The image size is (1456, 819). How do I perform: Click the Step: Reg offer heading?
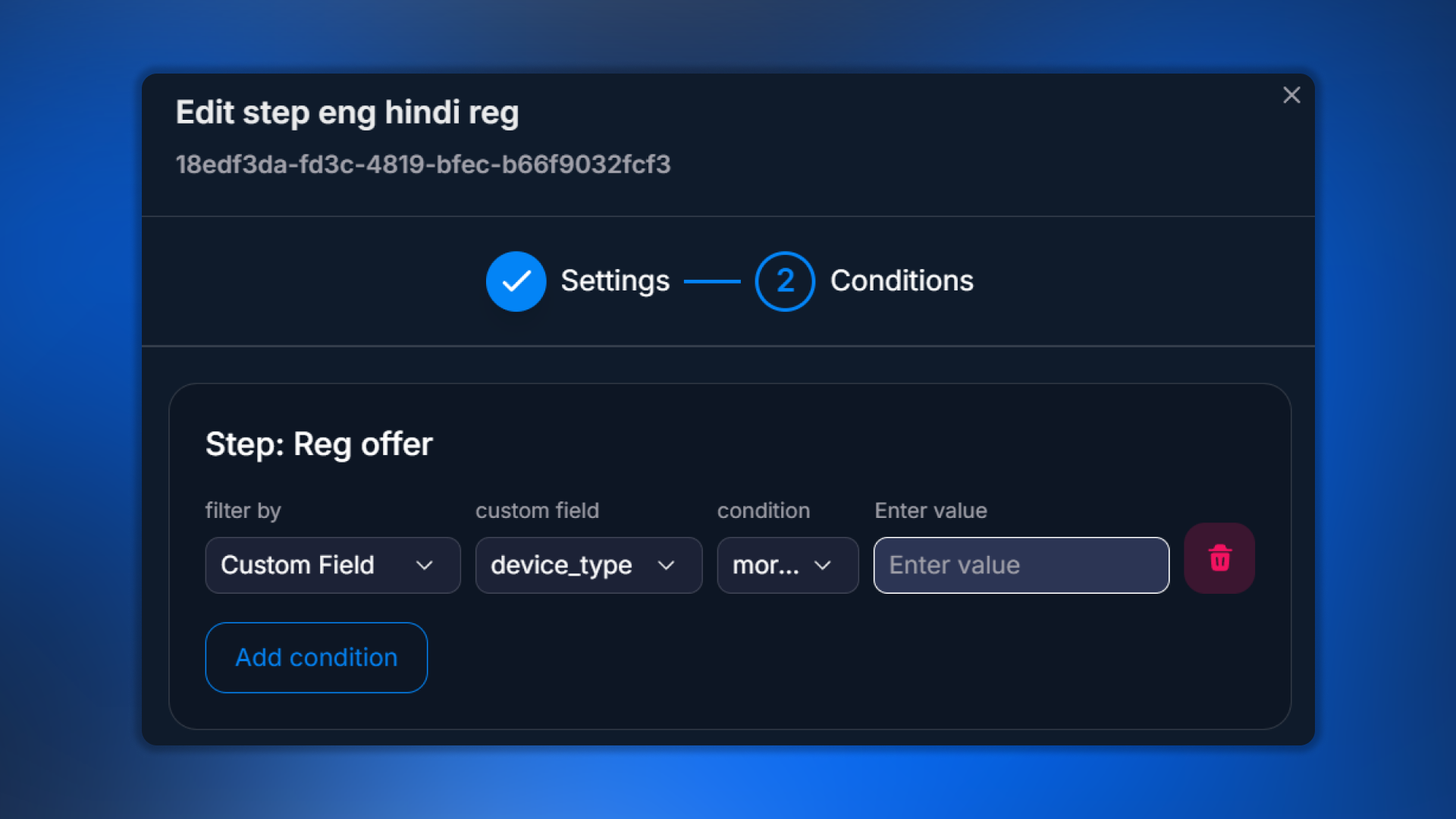coord(318,444)
